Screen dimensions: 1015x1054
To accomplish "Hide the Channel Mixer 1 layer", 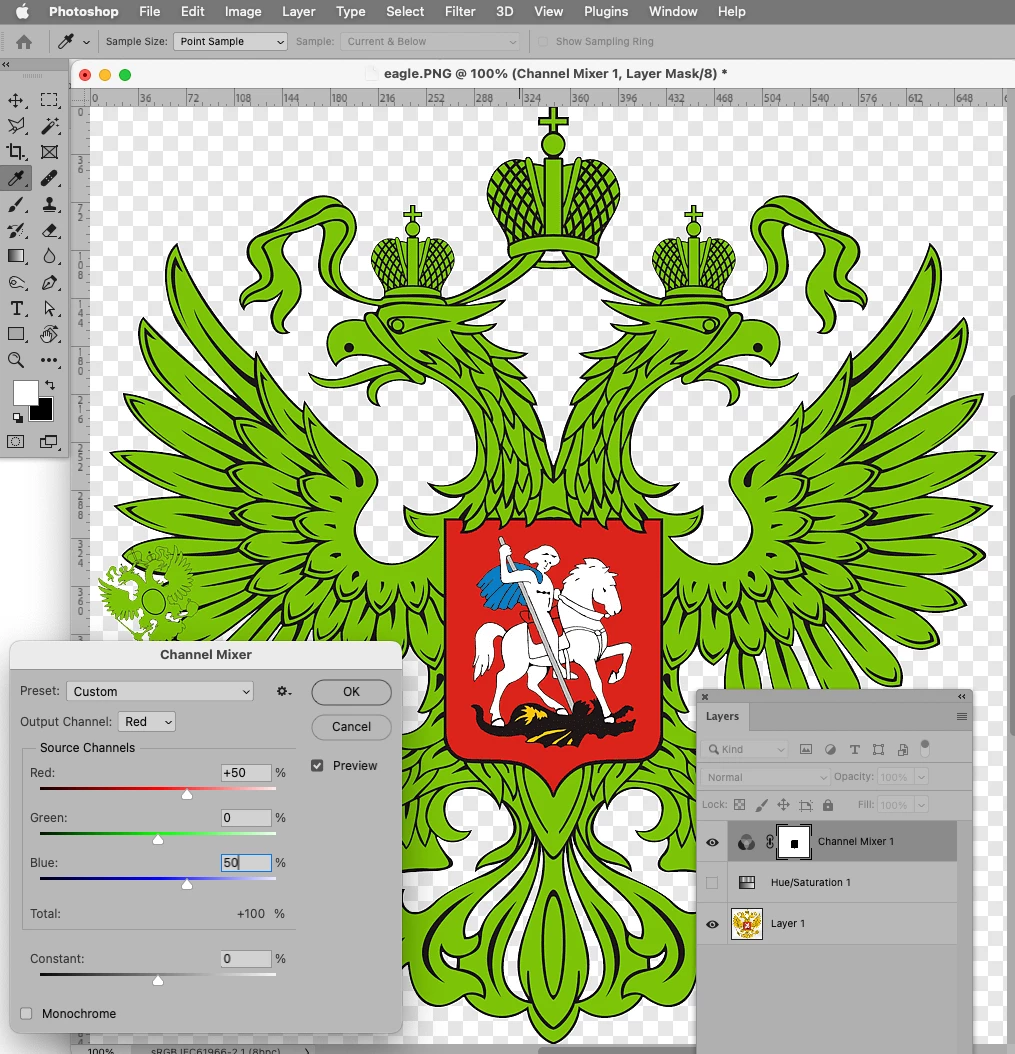I will coord(713,842).
